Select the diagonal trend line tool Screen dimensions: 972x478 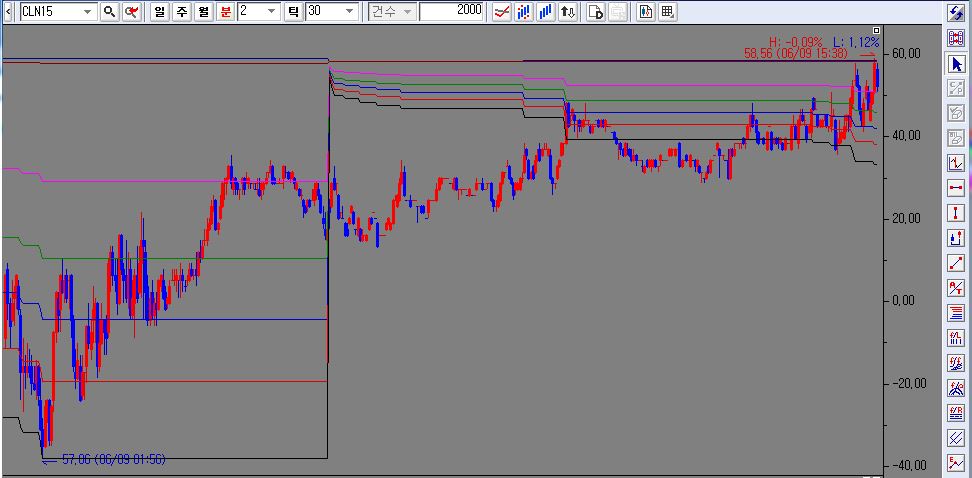tap(955, 263)
